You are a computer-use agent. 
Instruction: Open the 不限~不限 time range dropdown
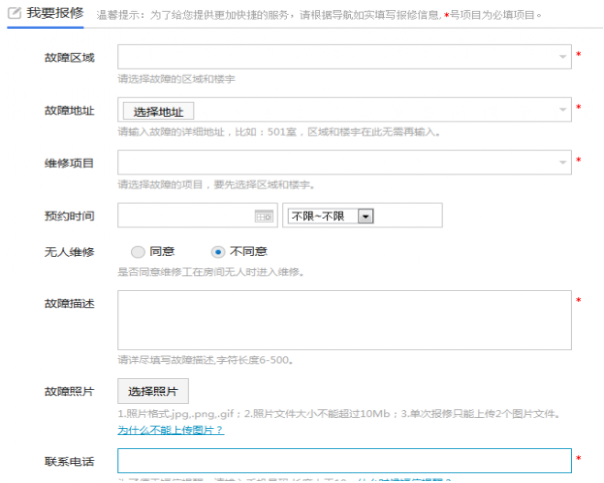(x=330, y=215)
